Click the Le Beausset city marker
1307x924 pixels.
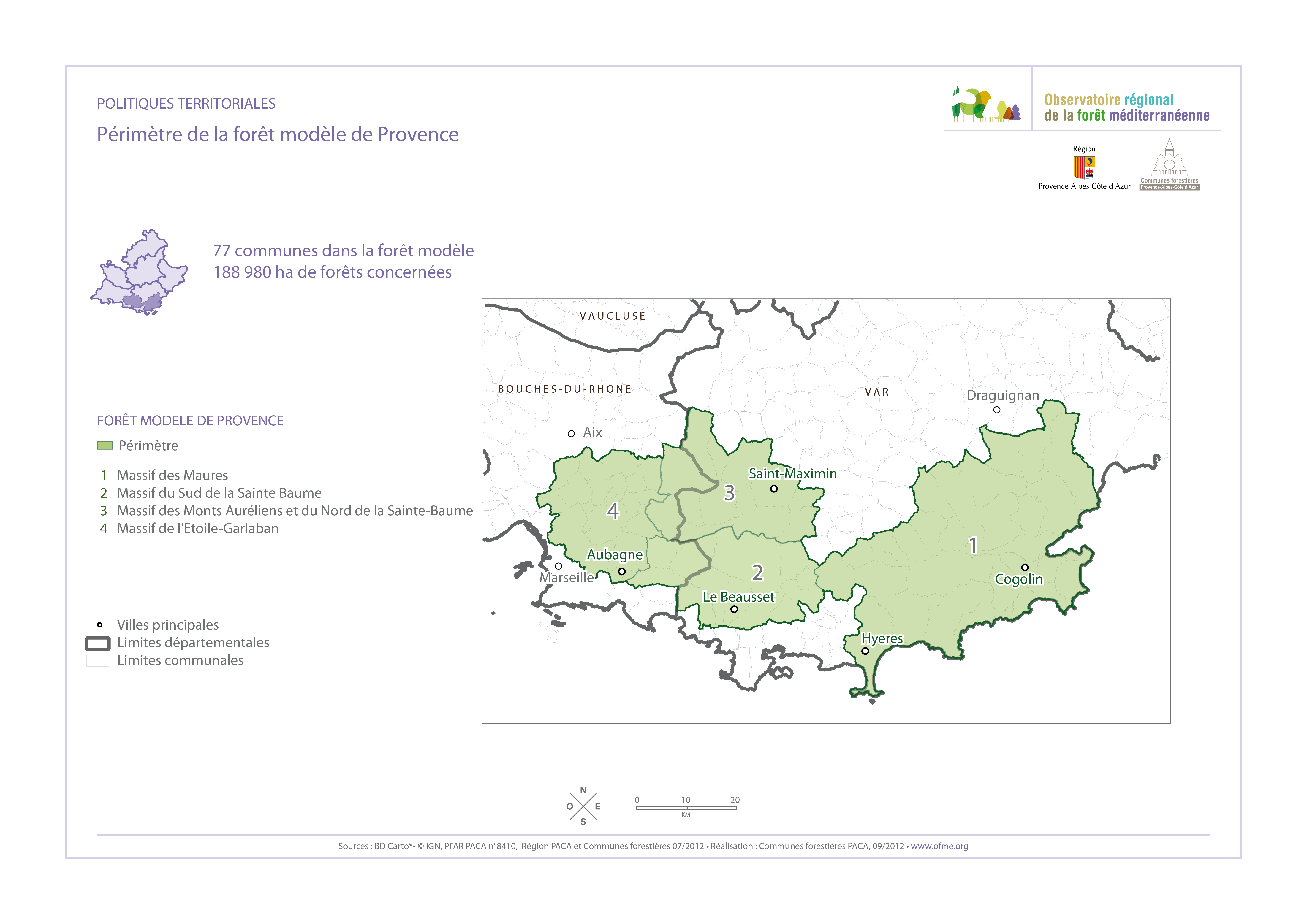pos(734,609)
